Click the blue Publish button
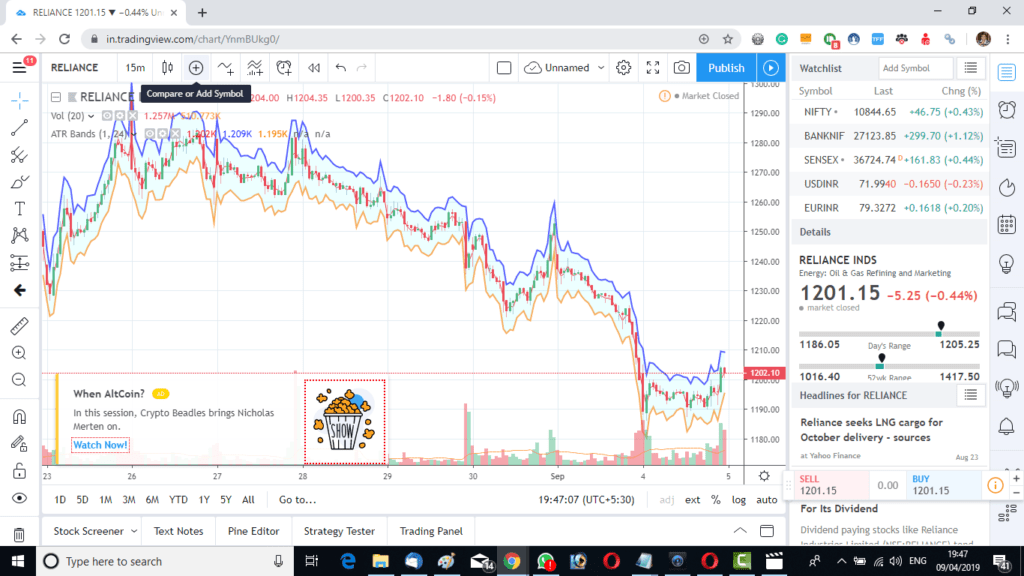The width and height of the screenshot is (1024, 576). [x=726, y=68]
